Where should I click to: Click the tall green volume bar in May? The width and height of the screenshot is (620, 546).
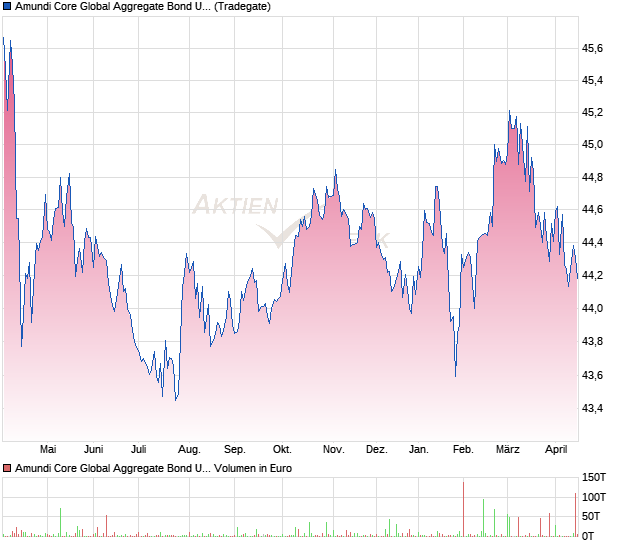point(60,522)
